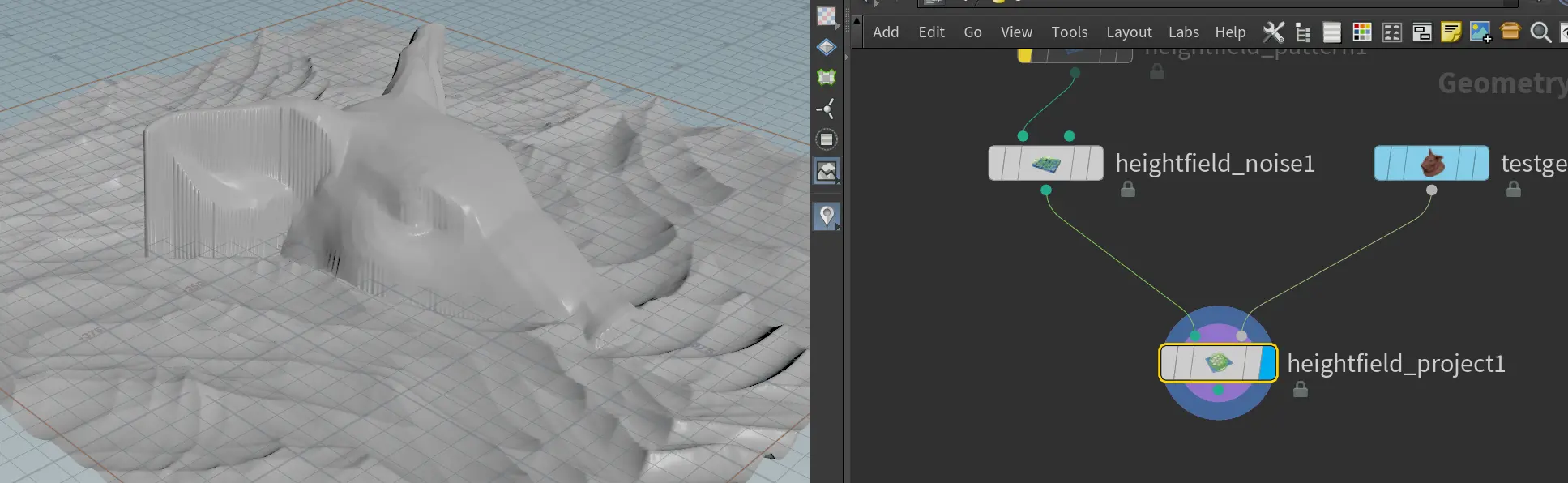Select the testge node label
Image resolution: width=1568 pixels, height=483 pixels.
point(1534,164)
